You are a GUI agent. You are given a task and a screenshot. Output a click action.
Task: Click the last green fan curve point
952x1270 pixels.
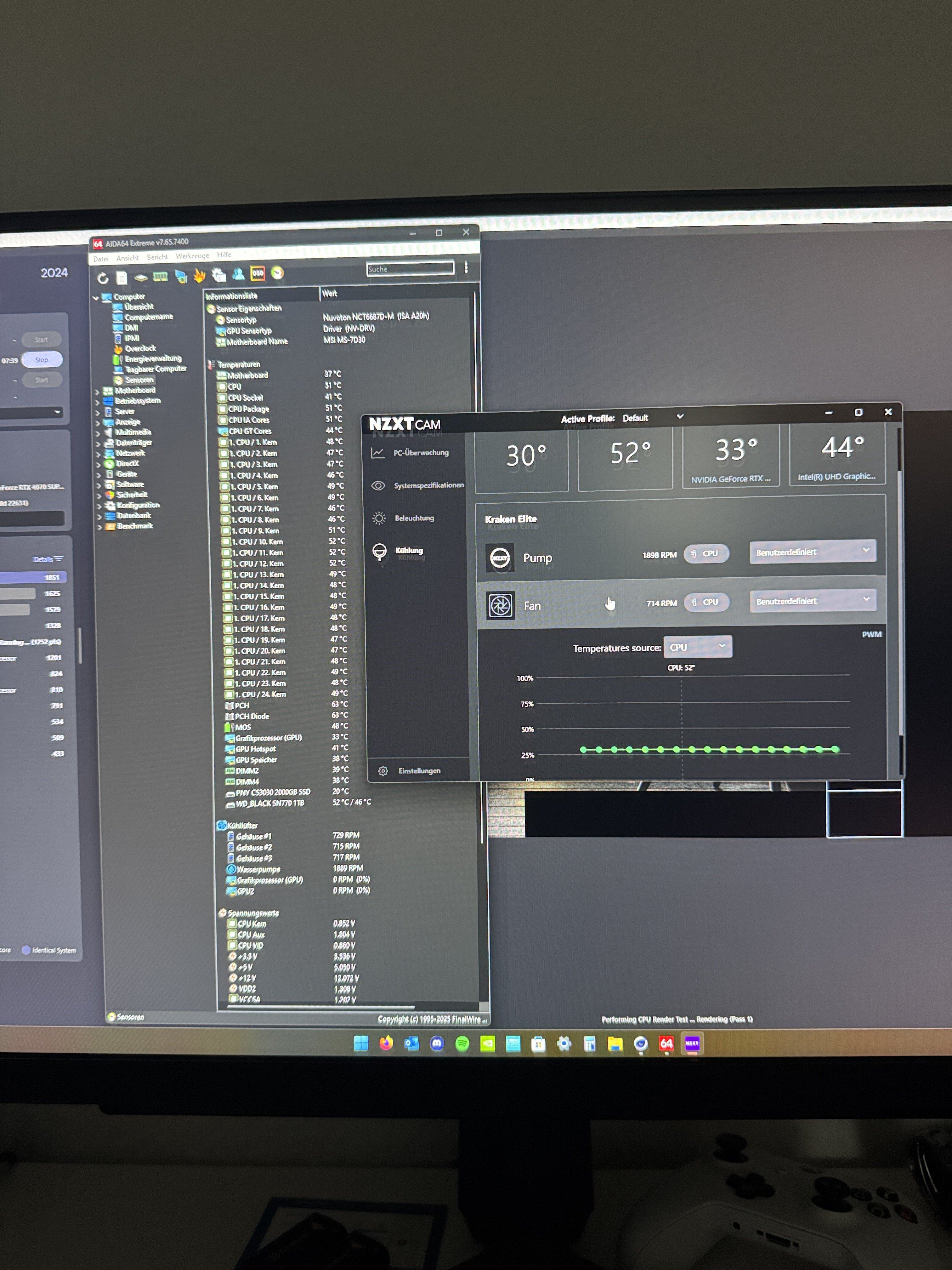click(x=836, y=749)
